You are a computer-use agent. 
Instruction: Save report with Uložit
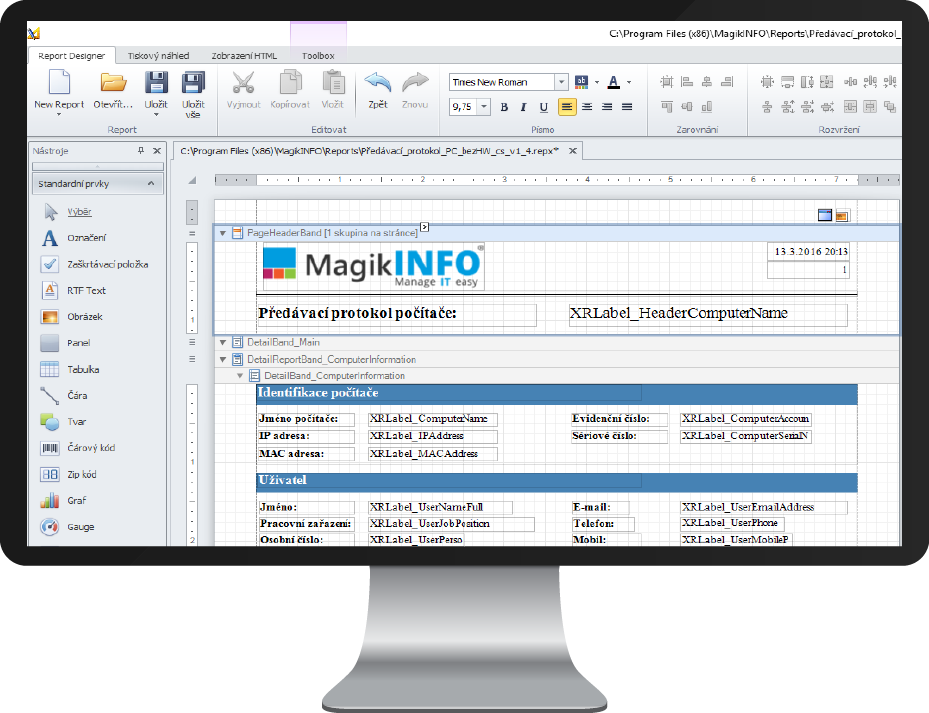click(156, 89)
